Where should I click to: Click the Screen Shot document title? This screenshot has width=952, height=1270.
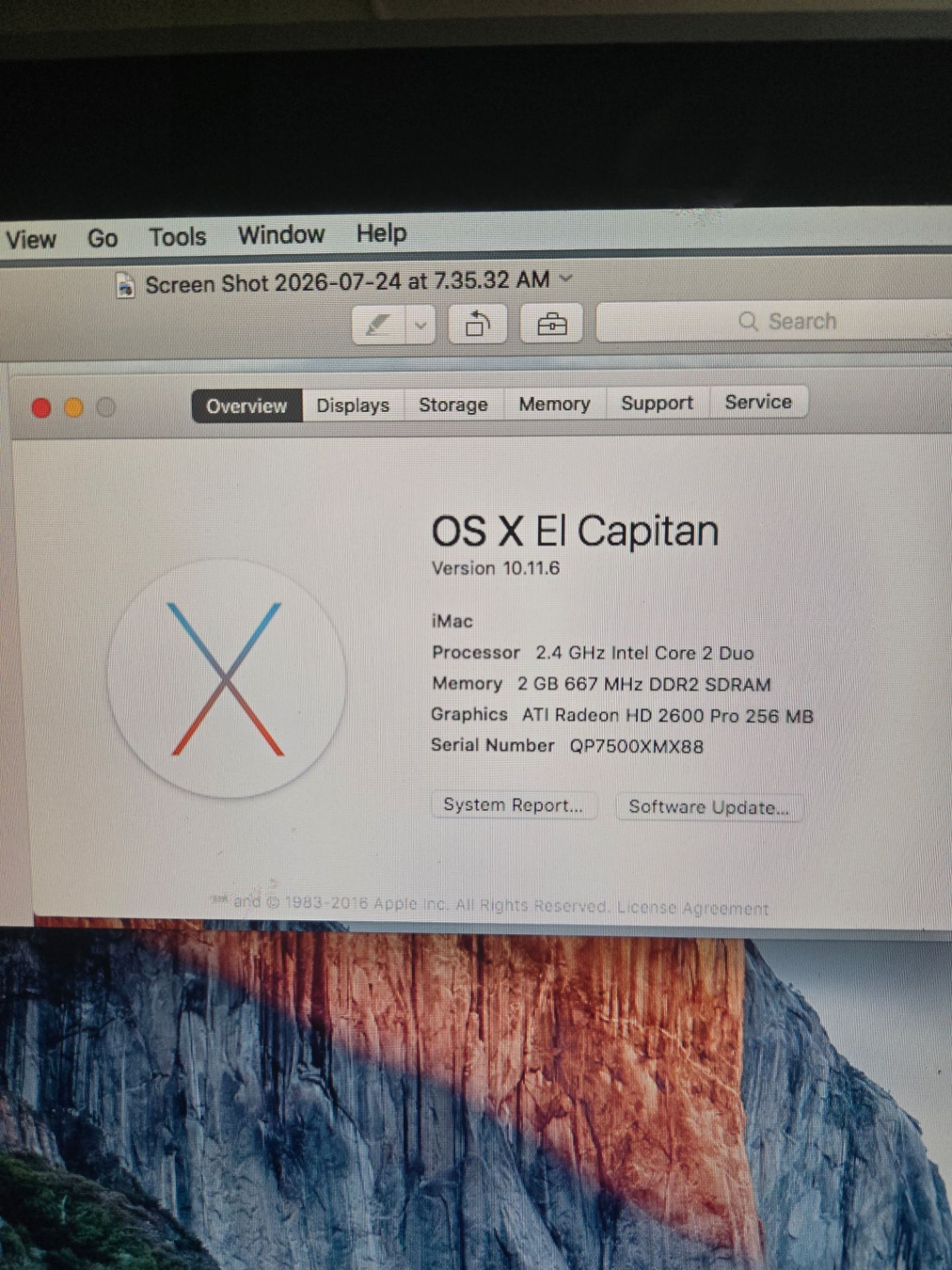(x=347, y=282)
